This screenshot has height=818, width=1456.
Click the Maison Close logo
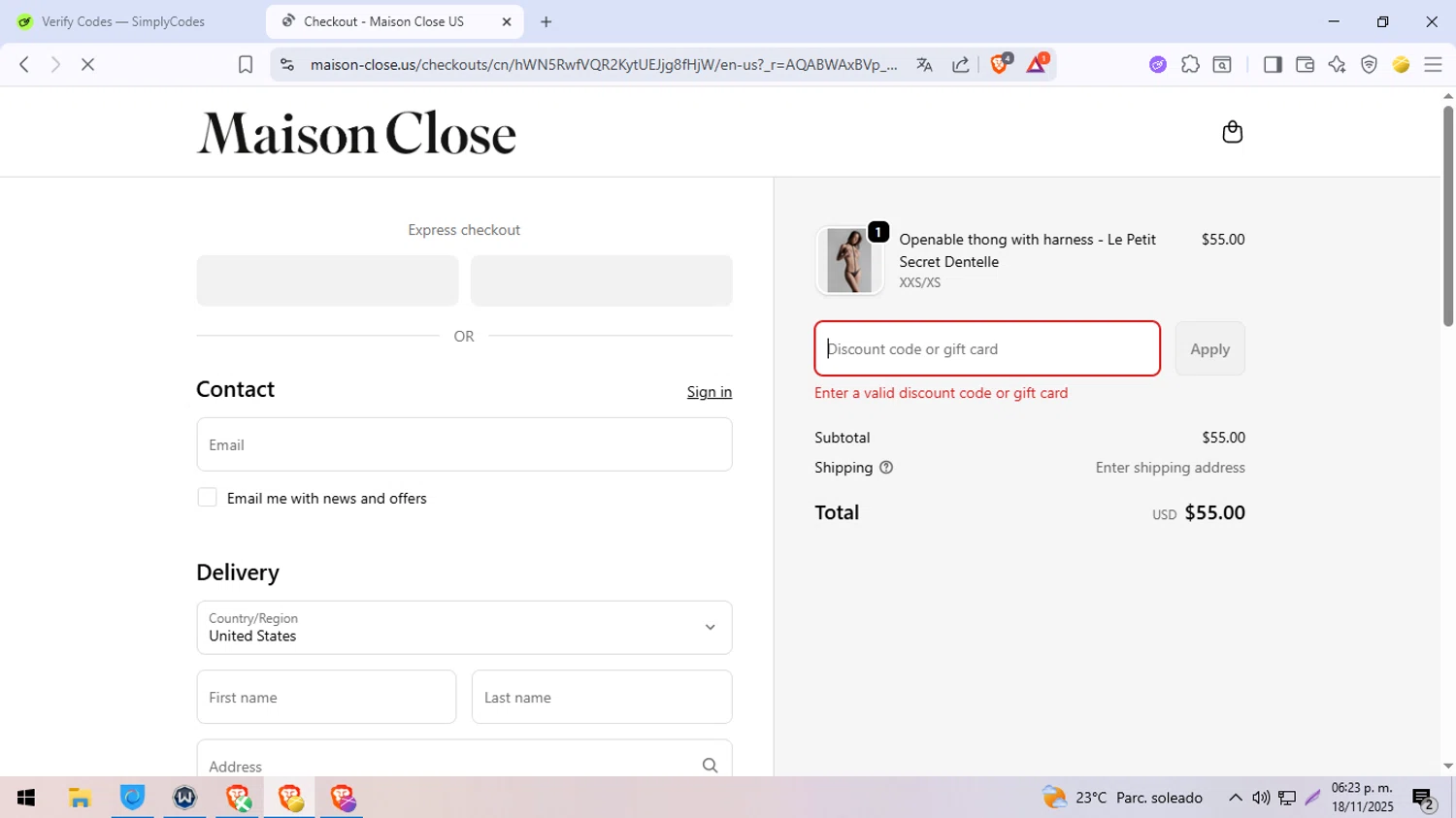(356, 133)
